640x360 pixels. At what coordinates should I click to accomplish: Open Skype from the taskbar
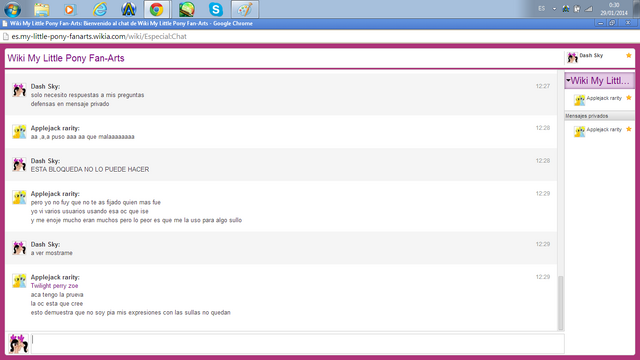pos(216,9)
